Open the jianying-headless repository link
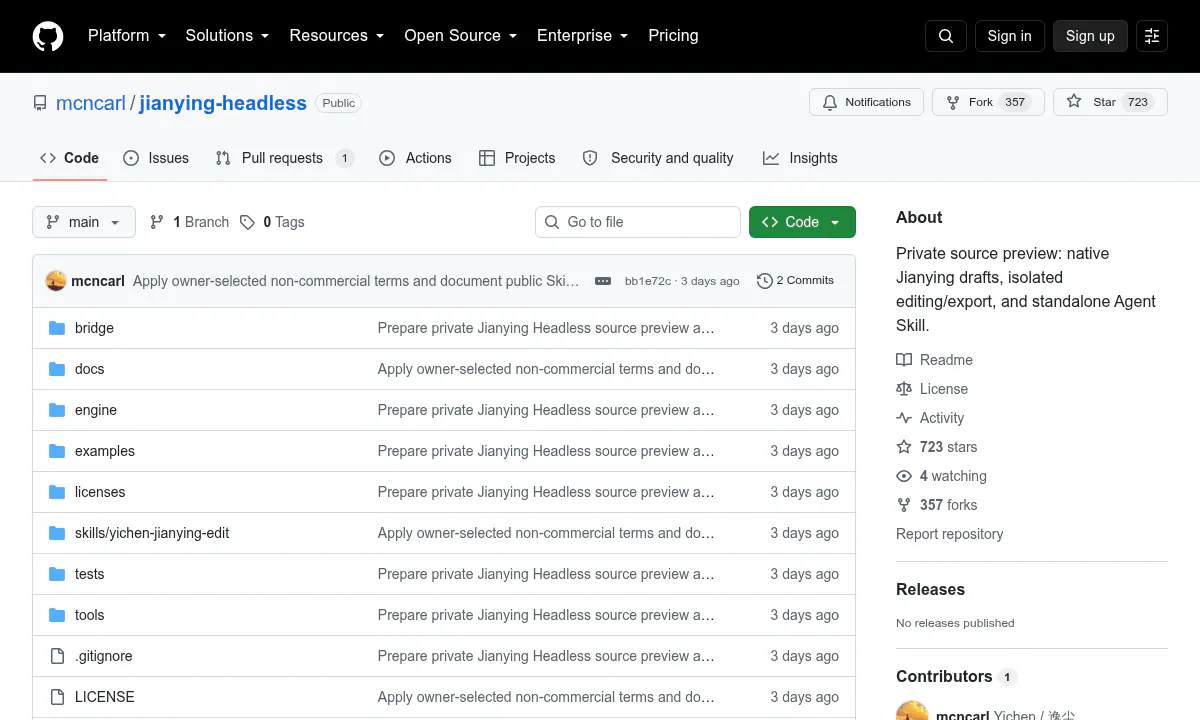 [x=223, y=103]
